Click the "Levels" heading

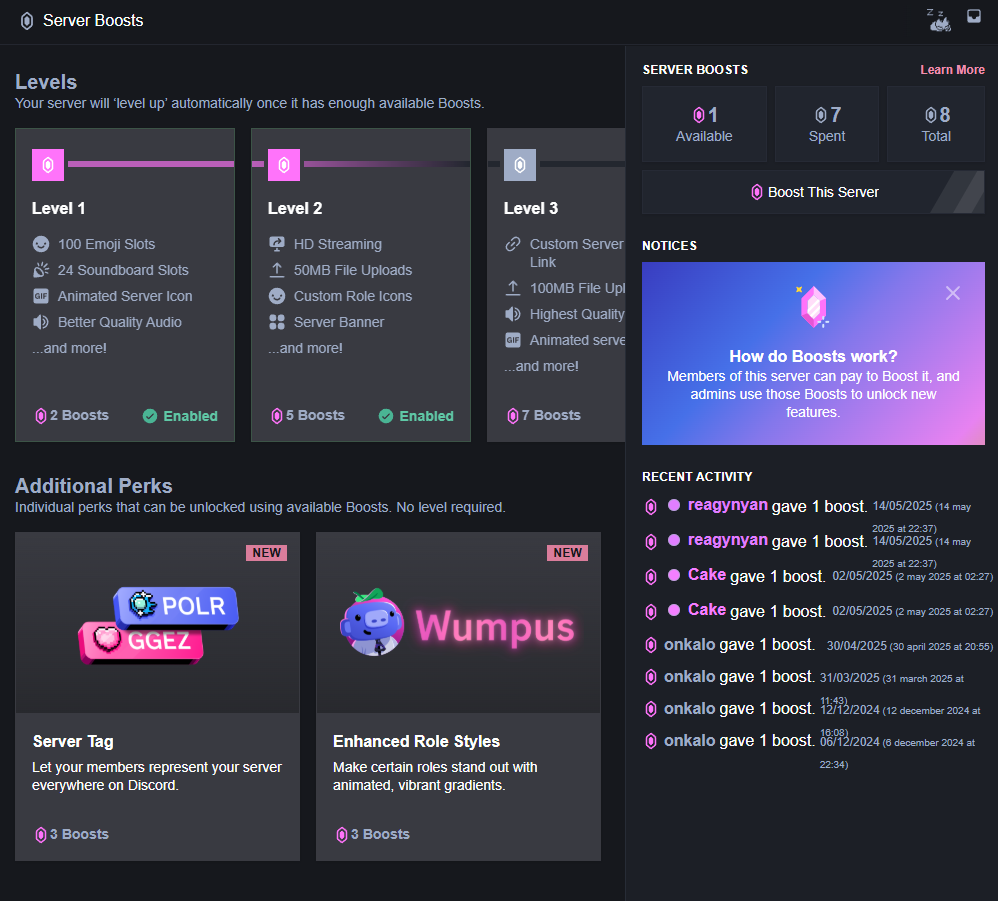(46, 82)
